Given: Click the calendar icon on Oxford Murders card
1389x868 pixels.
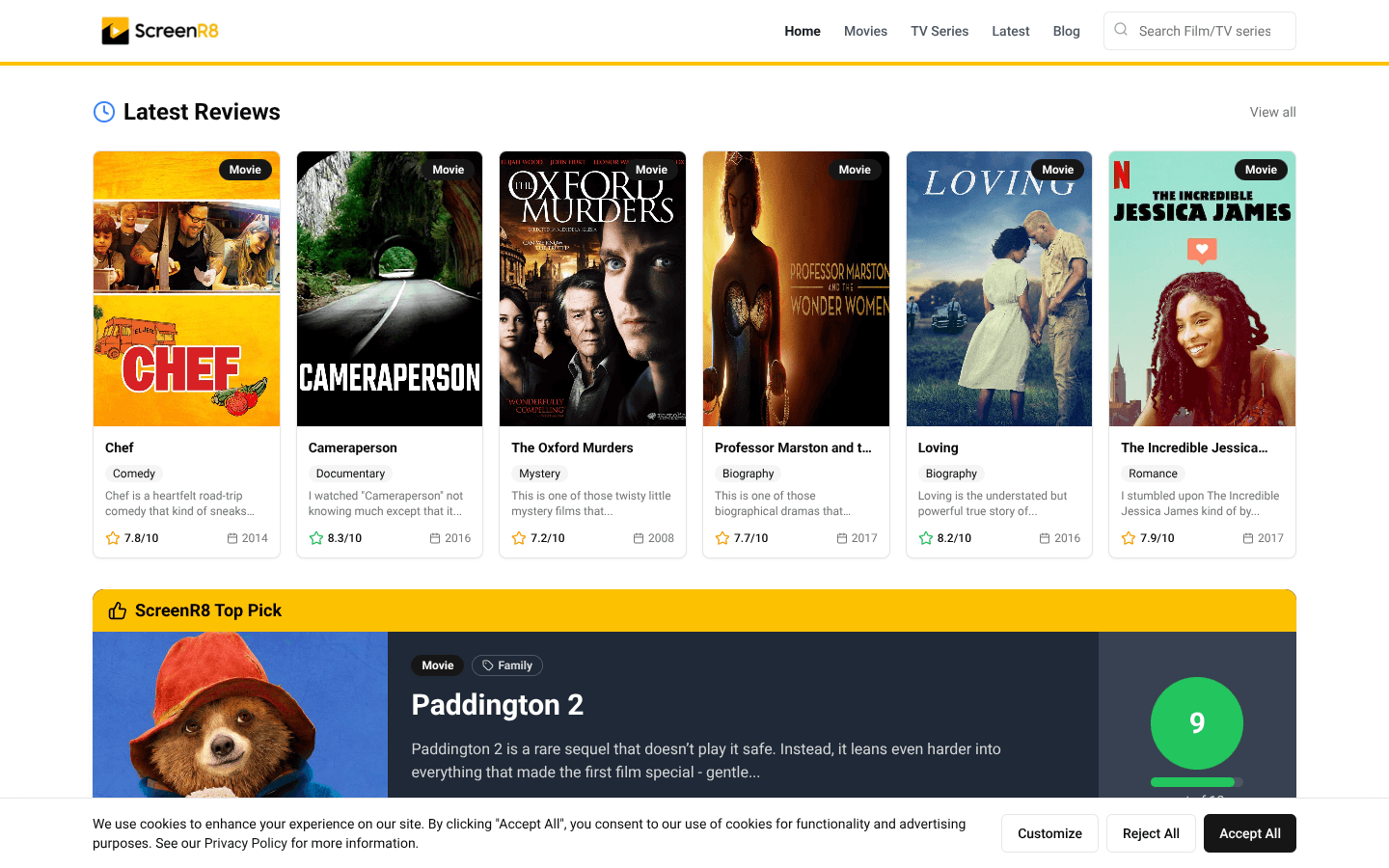Looking at the screenshot, I should 639,538.
